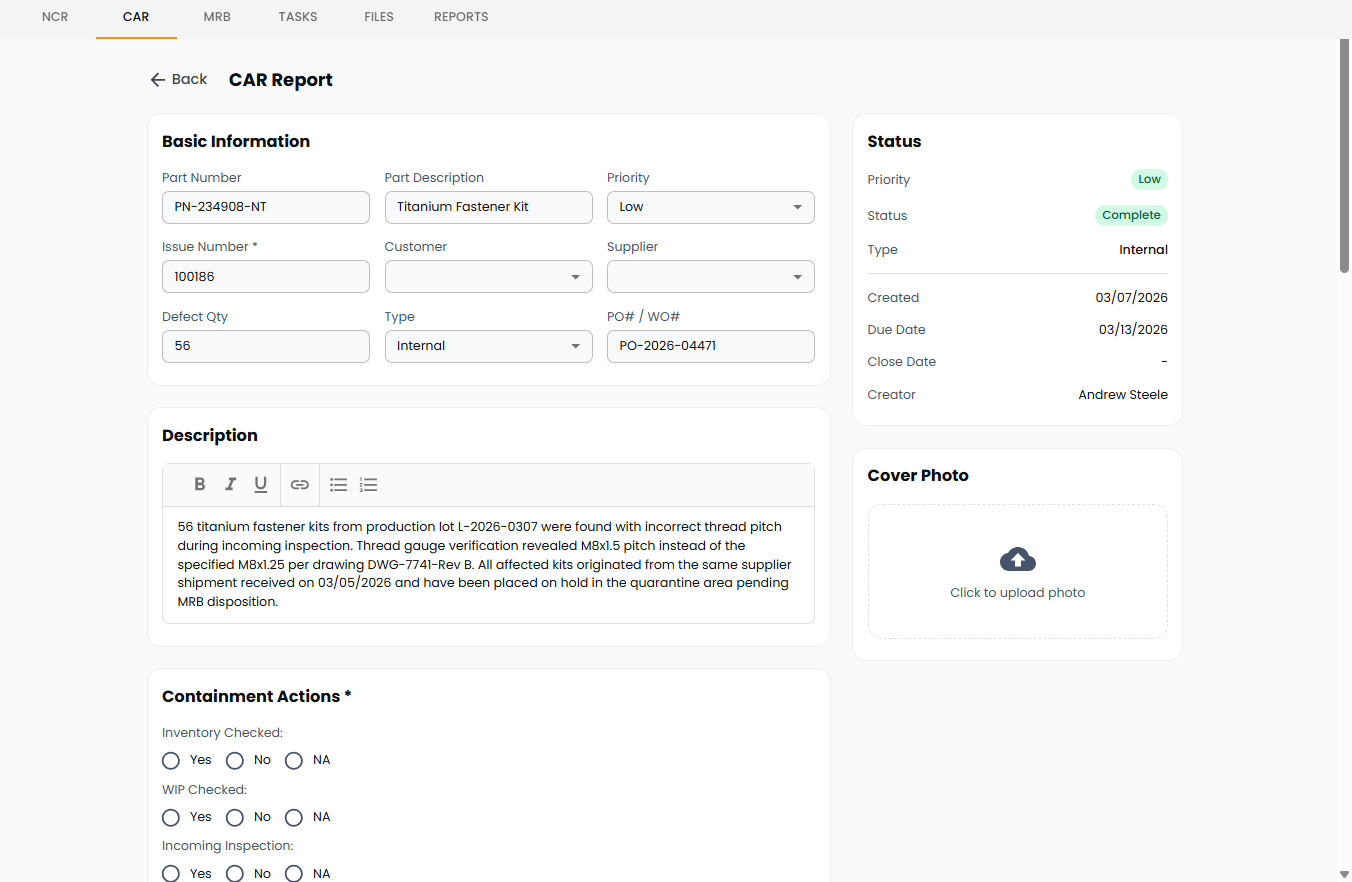This screenshot has width=1352, height=882.
Task: Insert a link in the Description
Action: coord(300,485)
